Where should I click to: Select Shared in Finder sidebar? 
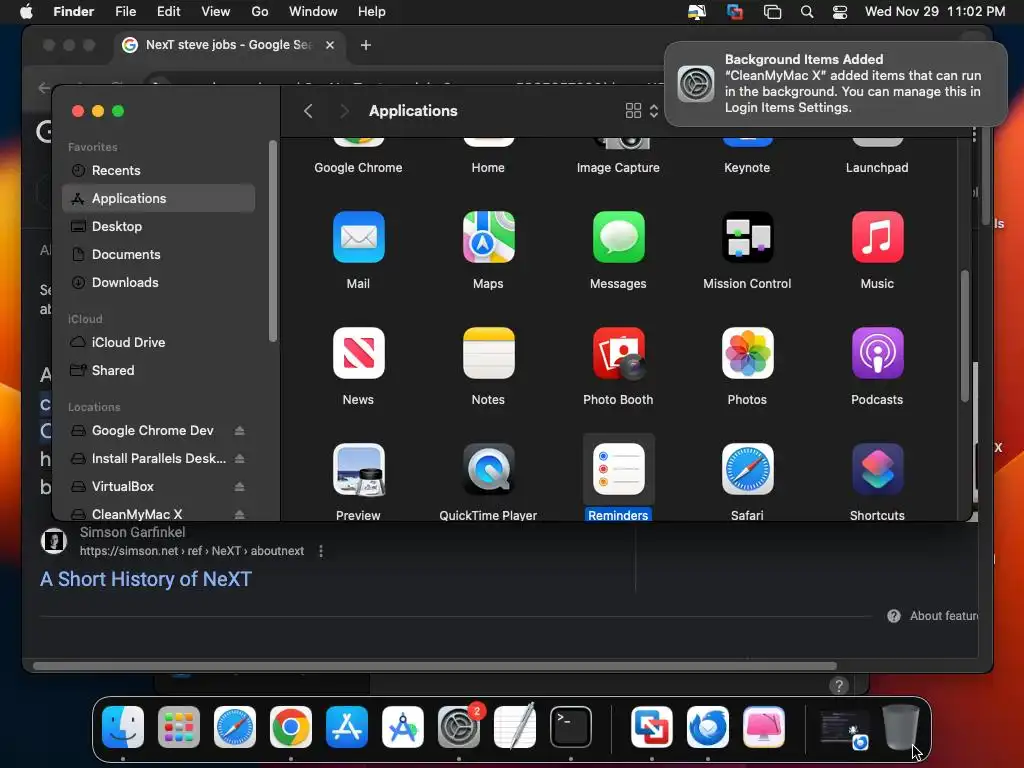[x=159, y=370]
